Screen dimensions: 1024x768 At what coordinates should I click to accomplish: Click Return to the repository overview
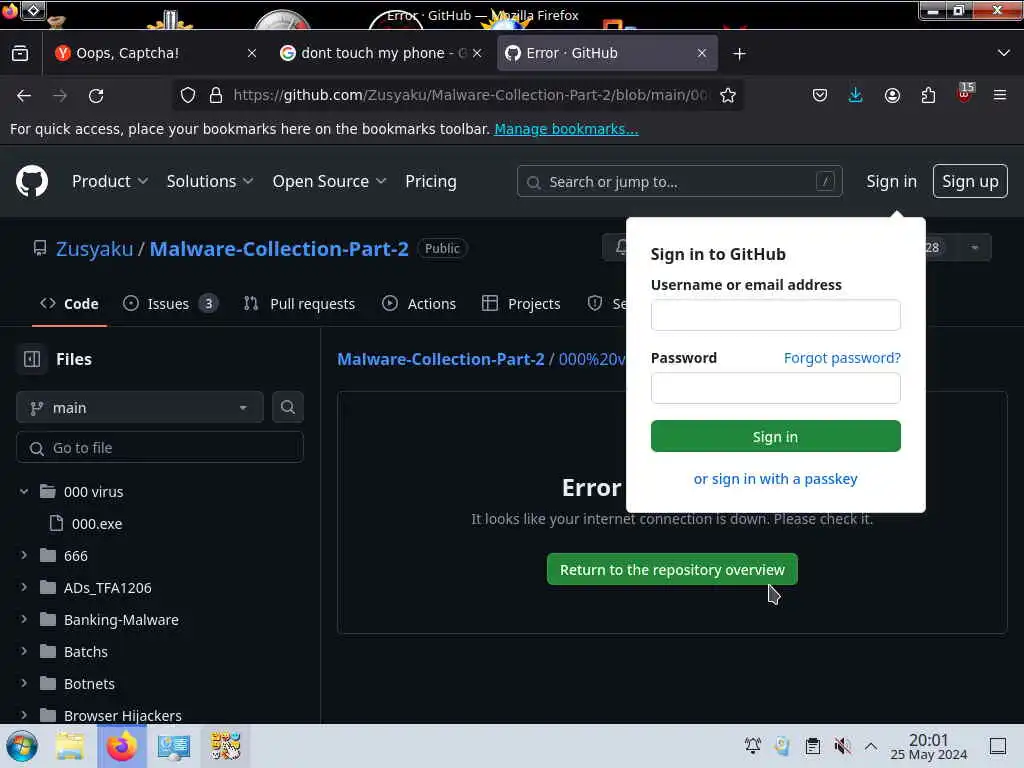(672, 569)
